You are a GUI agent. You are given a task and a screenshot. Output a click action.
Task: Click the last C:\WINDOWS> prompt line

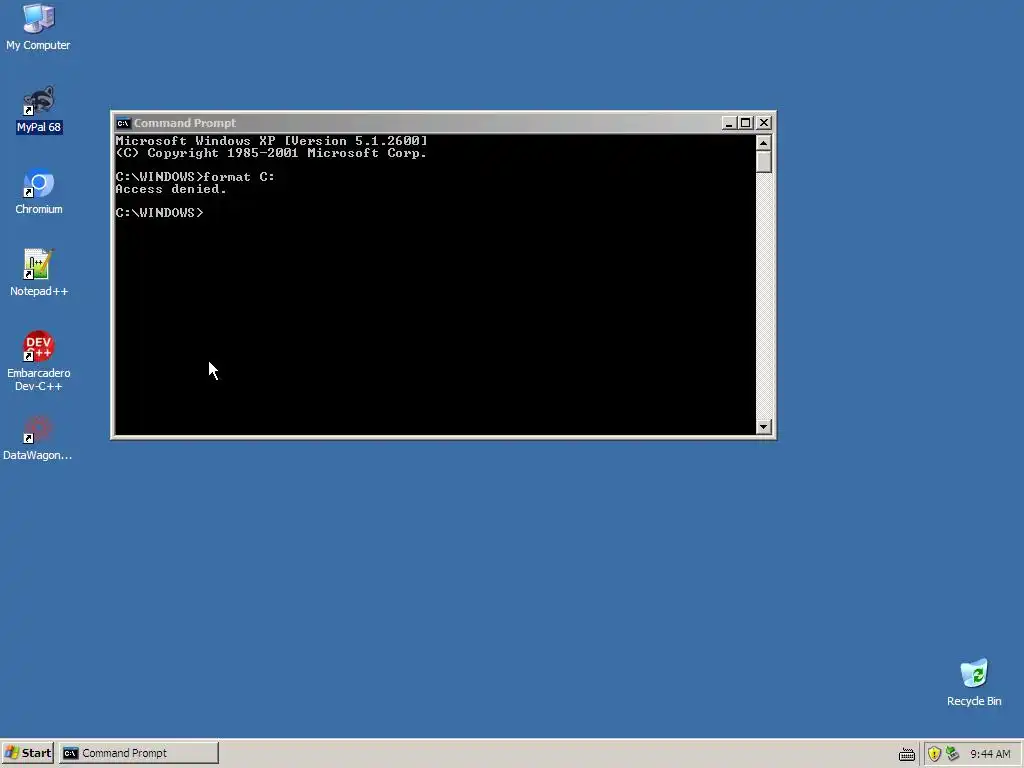159,213
